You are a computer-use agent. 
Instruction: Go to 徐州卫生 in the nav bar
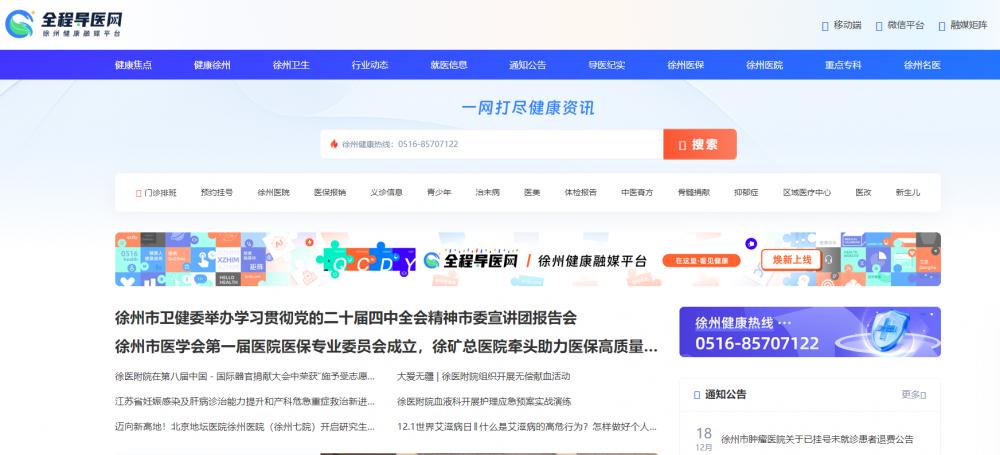click(x=291, y=65)
